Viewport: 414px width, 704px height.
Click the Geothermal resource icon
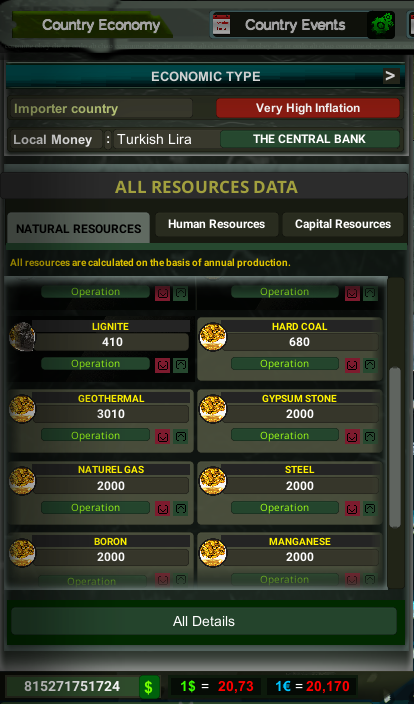(x=22, y=409)
